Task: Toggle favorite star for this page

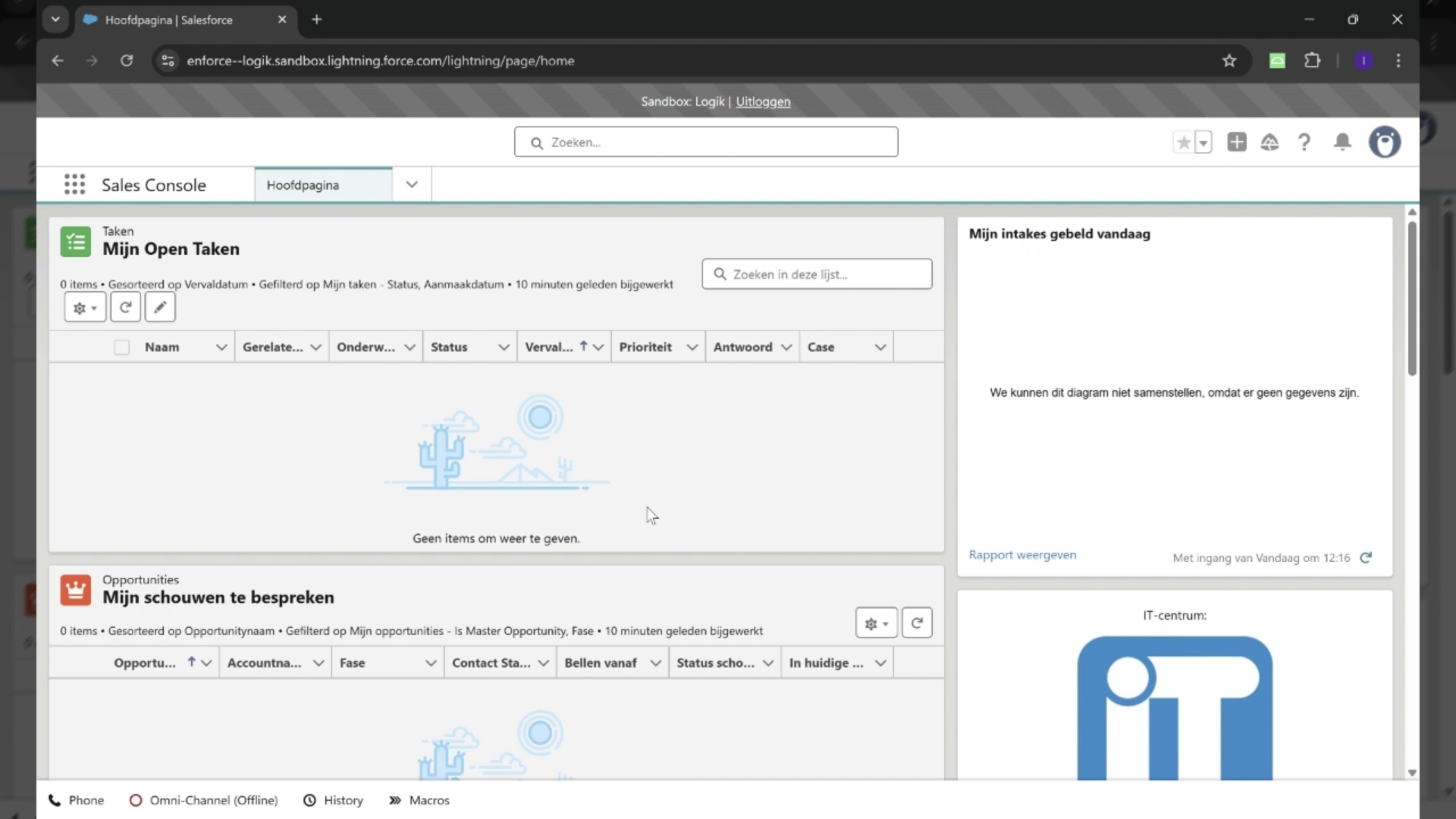Action: 1184,142
